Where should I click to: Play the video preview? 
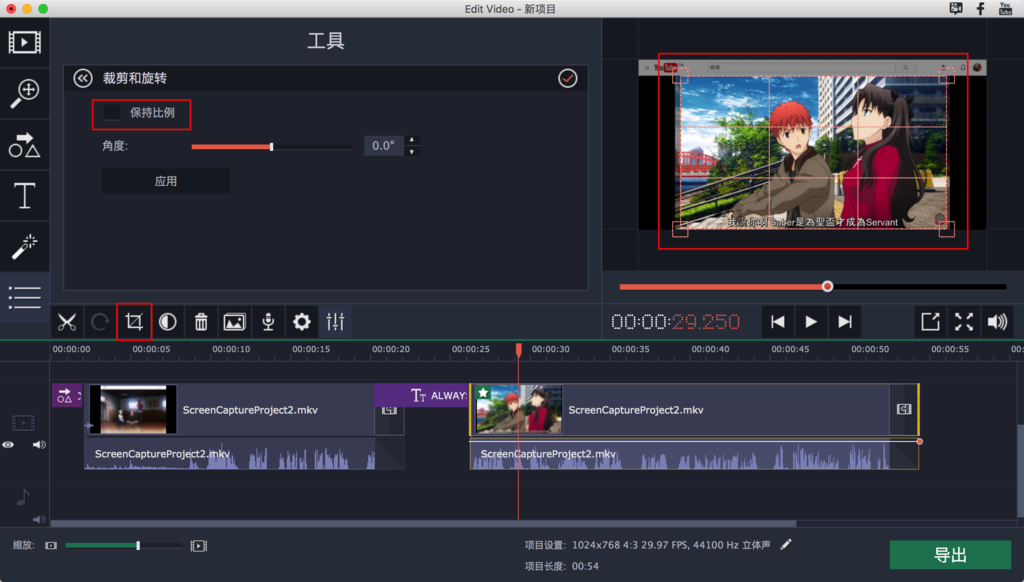[x=811, y=322]
